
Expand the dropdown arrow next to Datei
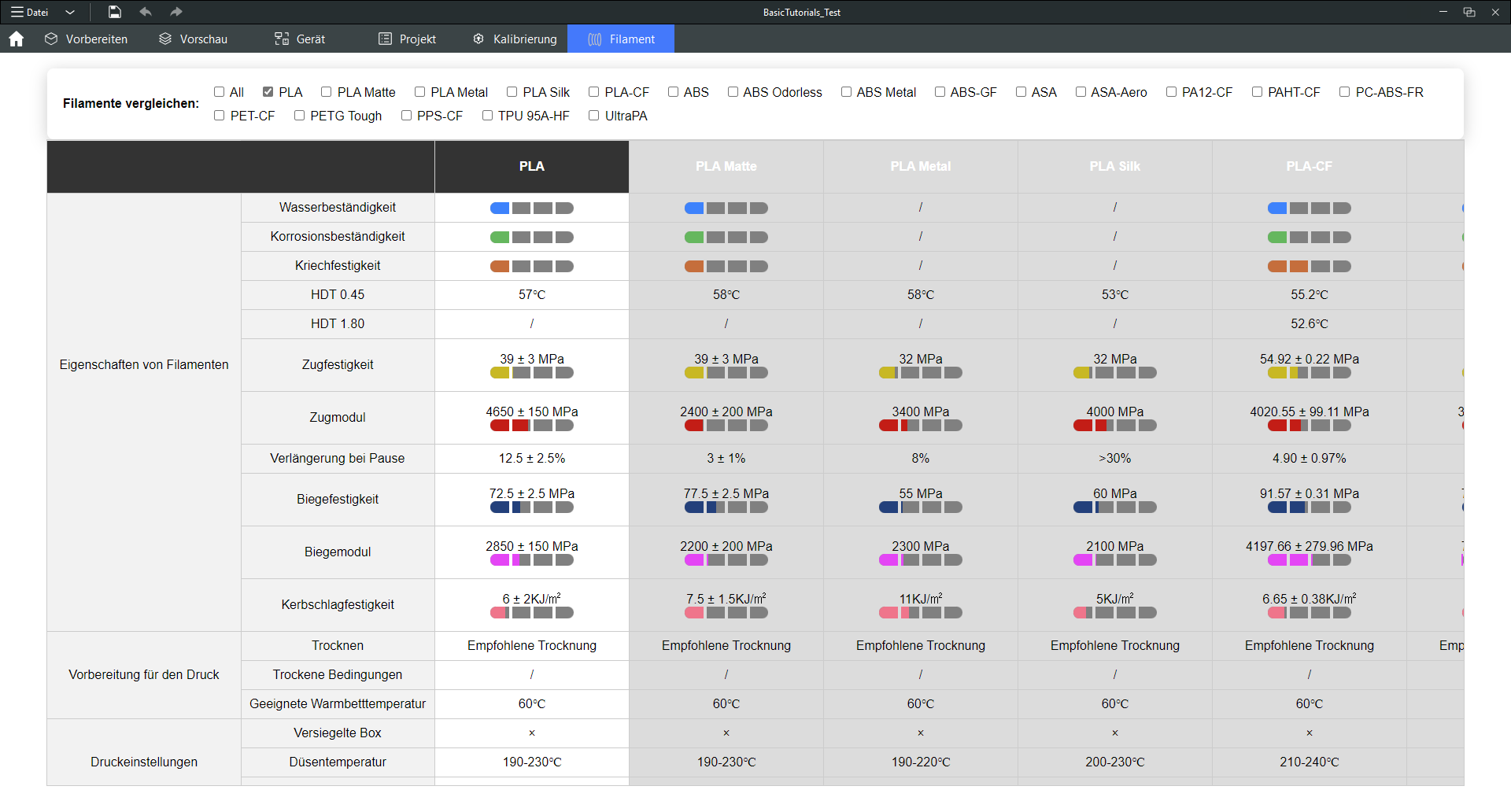click(x=70, y=12)
